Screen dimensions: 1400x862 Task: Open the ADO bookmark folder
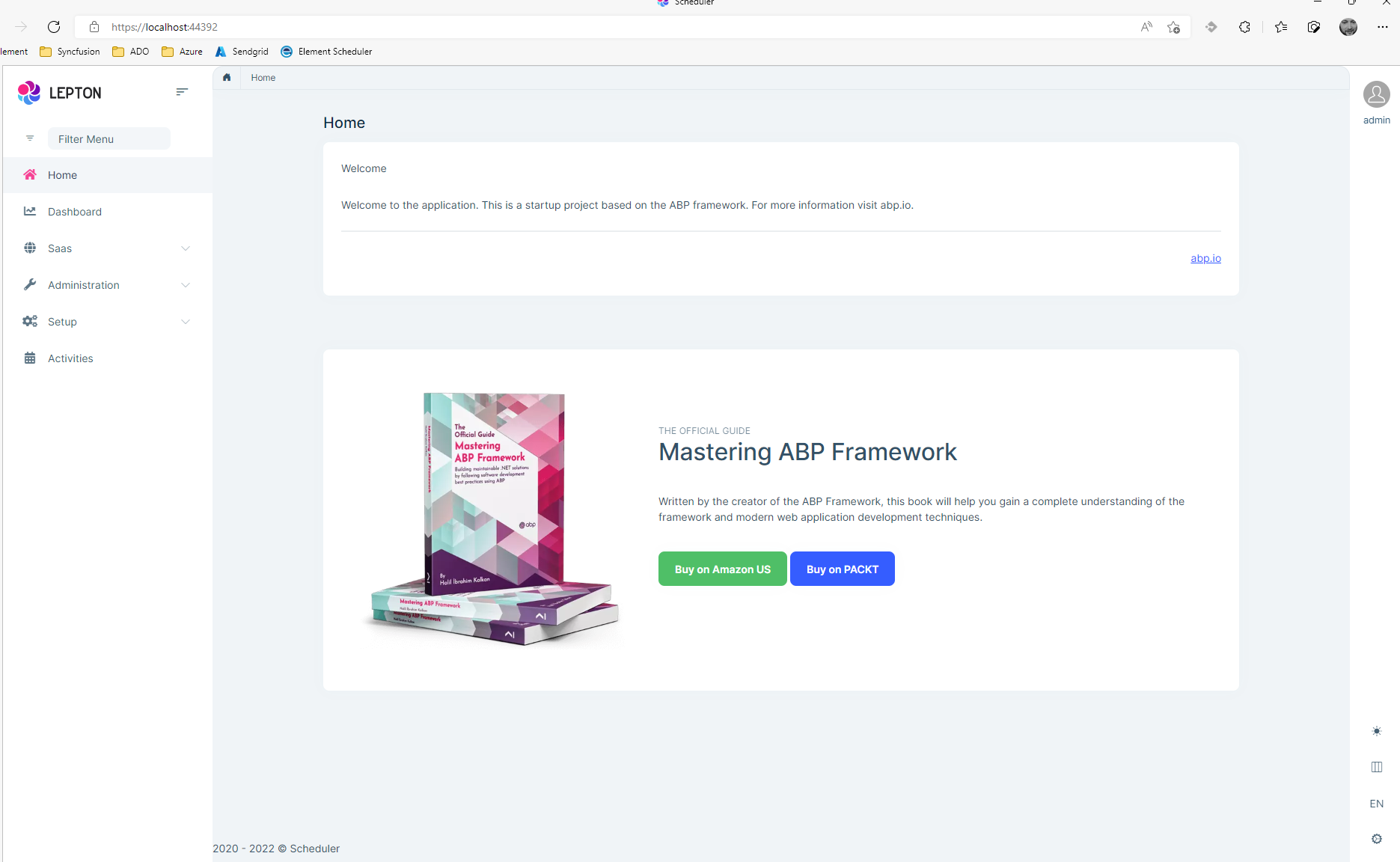(130, 52)
